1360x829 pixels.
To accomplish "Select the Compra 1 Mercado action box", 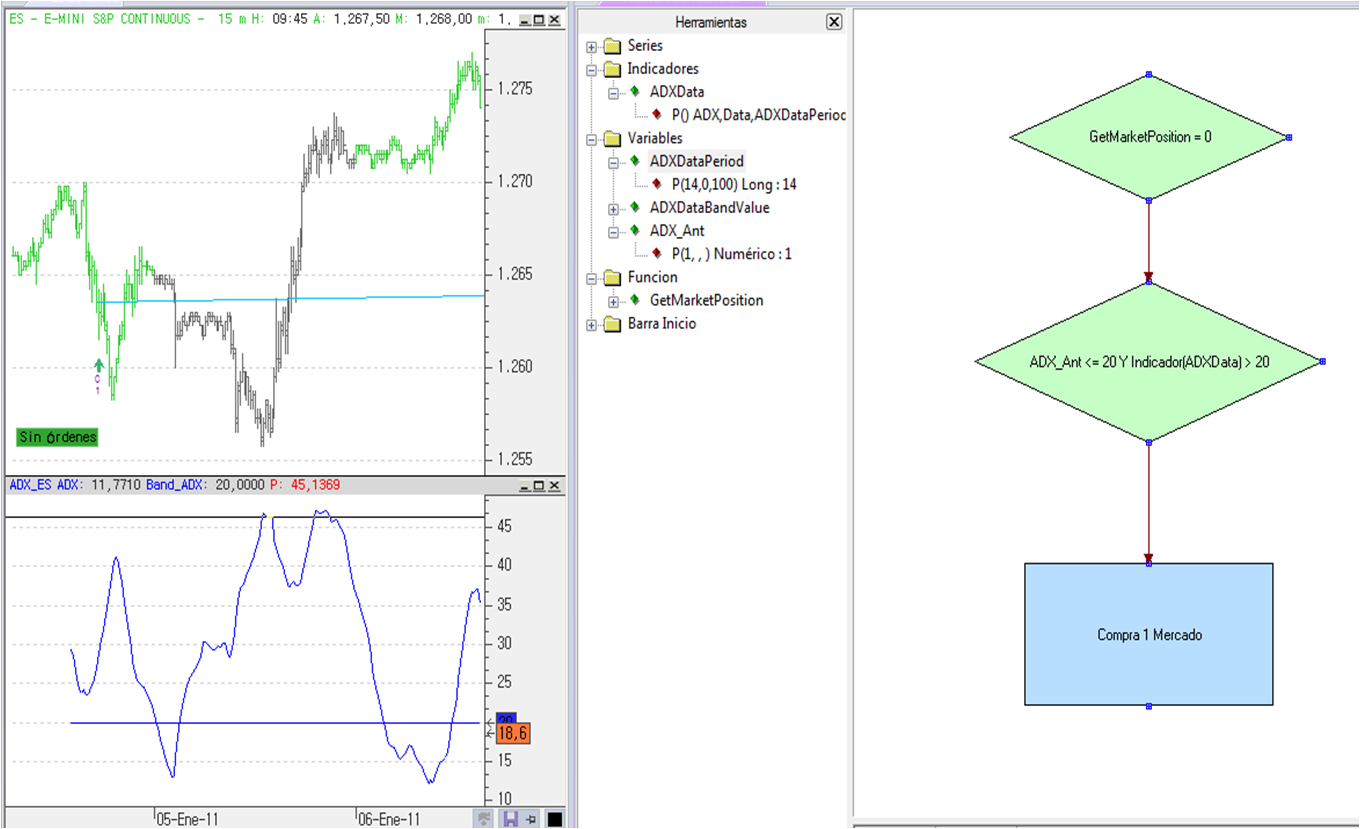I will [1149, 635].
